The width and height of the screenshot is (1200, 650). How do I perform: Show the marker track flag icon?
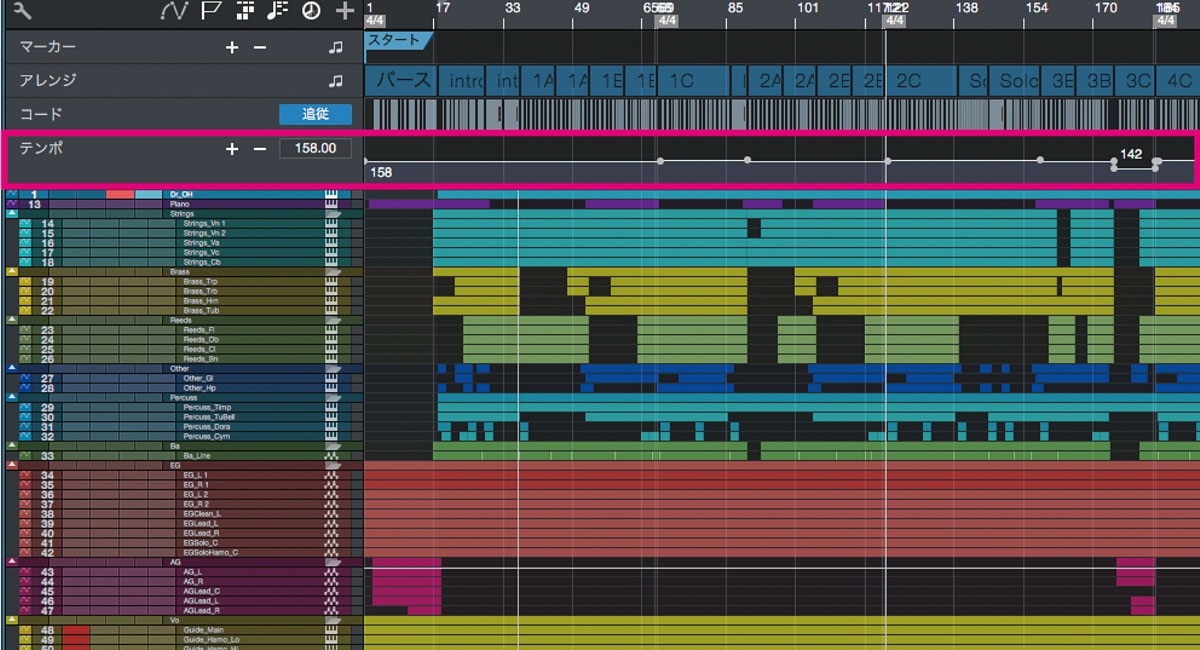coord(210,11)
